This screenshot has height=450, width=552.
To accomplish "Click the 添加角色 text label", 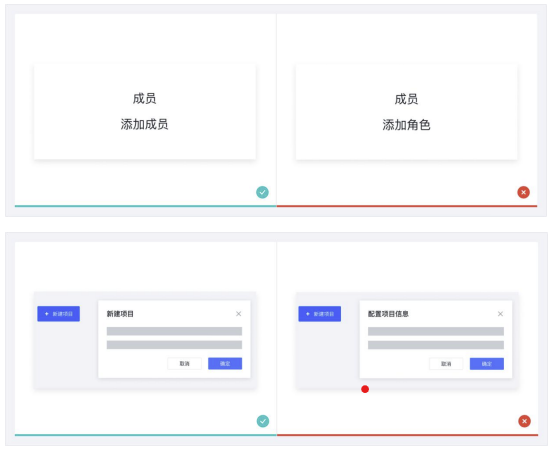I will pos(406,125).
